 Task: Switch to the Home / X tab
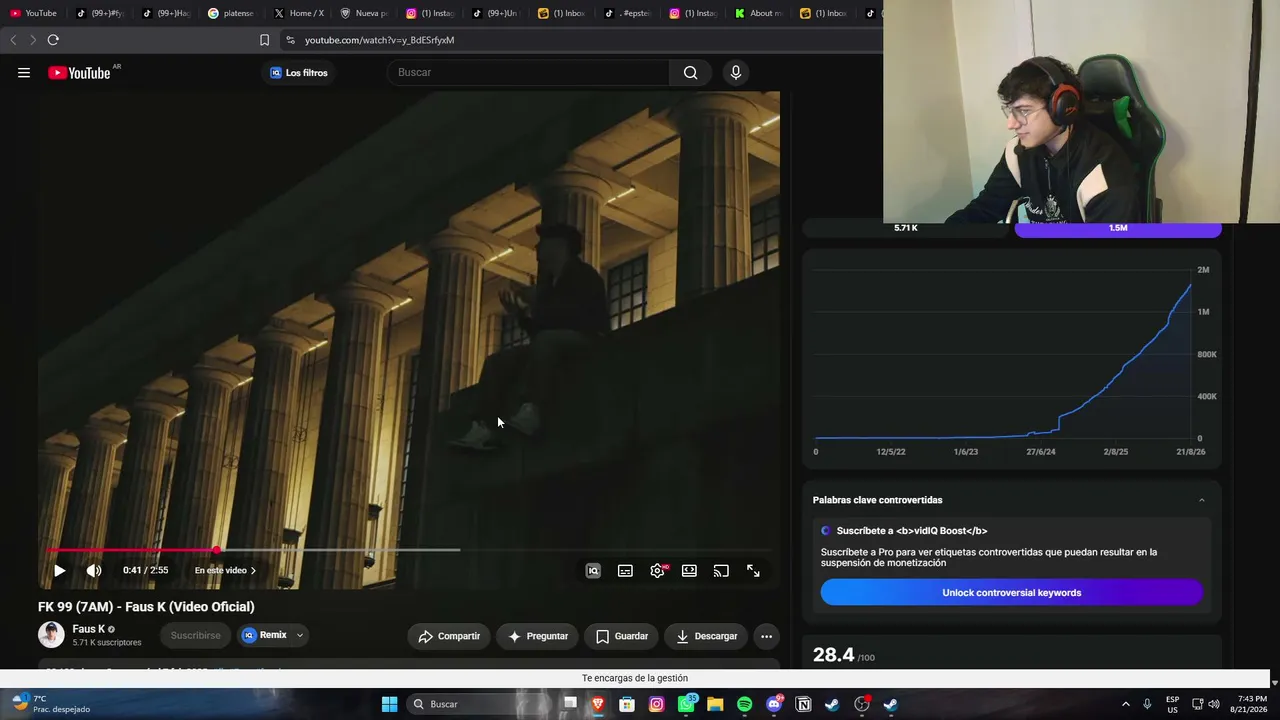coord(298,13)
